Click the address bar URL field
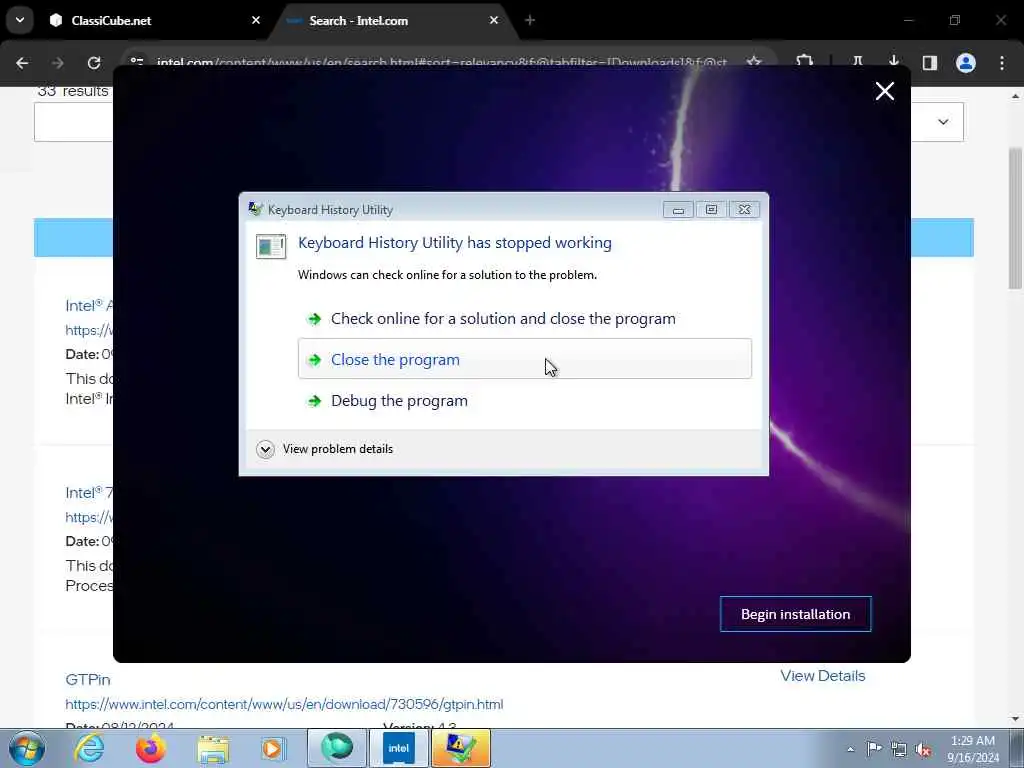This screenshot has width=1024, height=768. [x=441, y=63]
